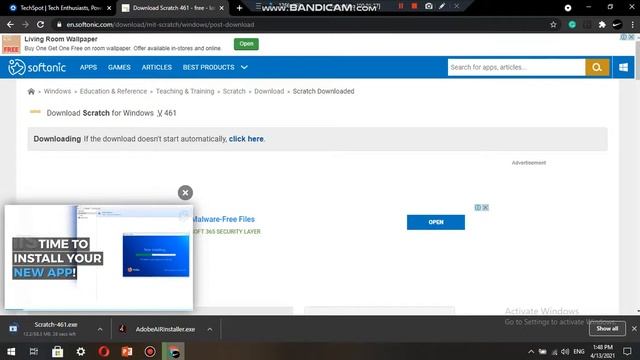Open the Download breadcrumb link

pos(269,91)
